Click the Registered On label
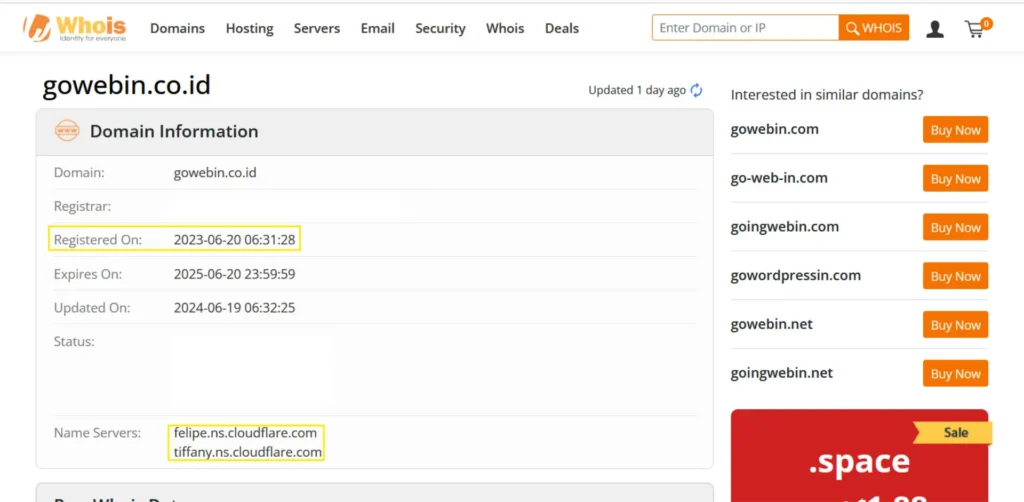Screen dimensions: 1024x502 click(x=97, y=240)
